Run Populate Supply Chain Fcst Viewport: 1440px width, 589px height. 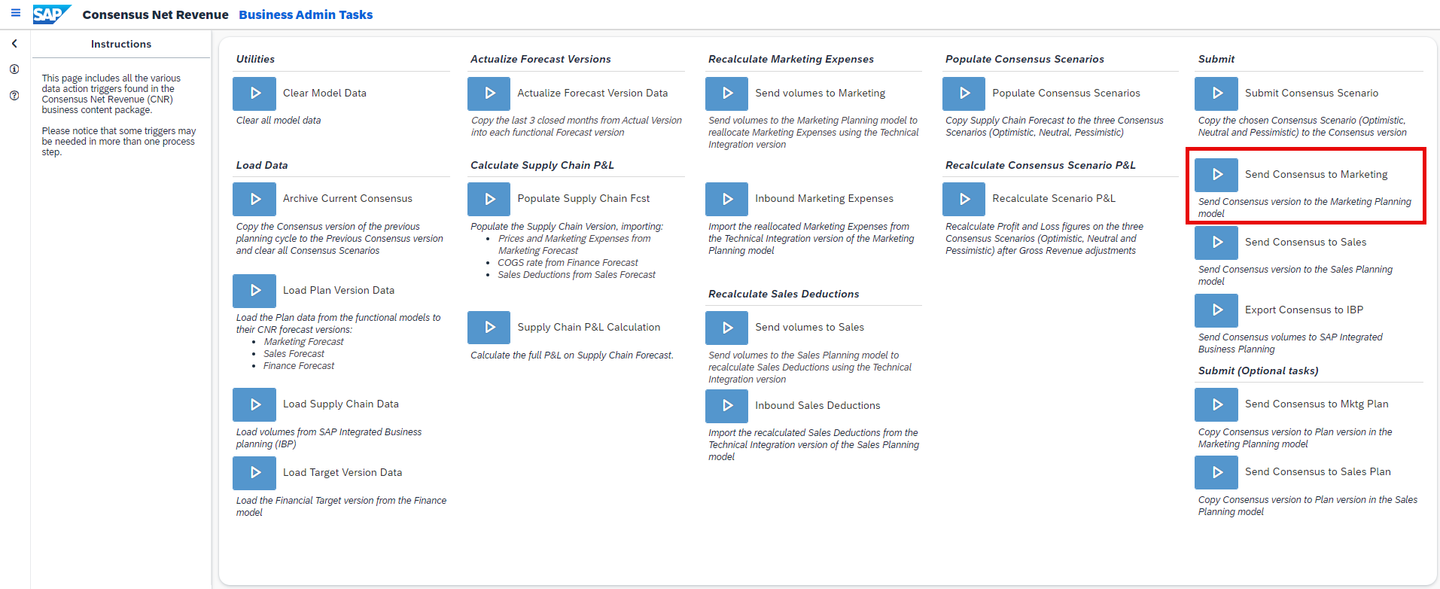(489, 199)
